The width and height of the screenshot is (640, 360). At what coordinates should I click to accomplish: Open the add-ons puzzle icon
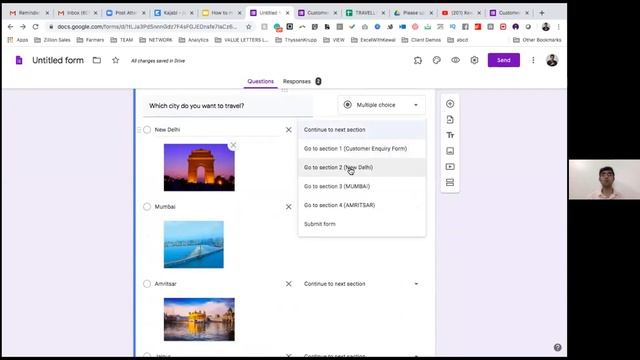pyautogui.click(x=418, y=60)
